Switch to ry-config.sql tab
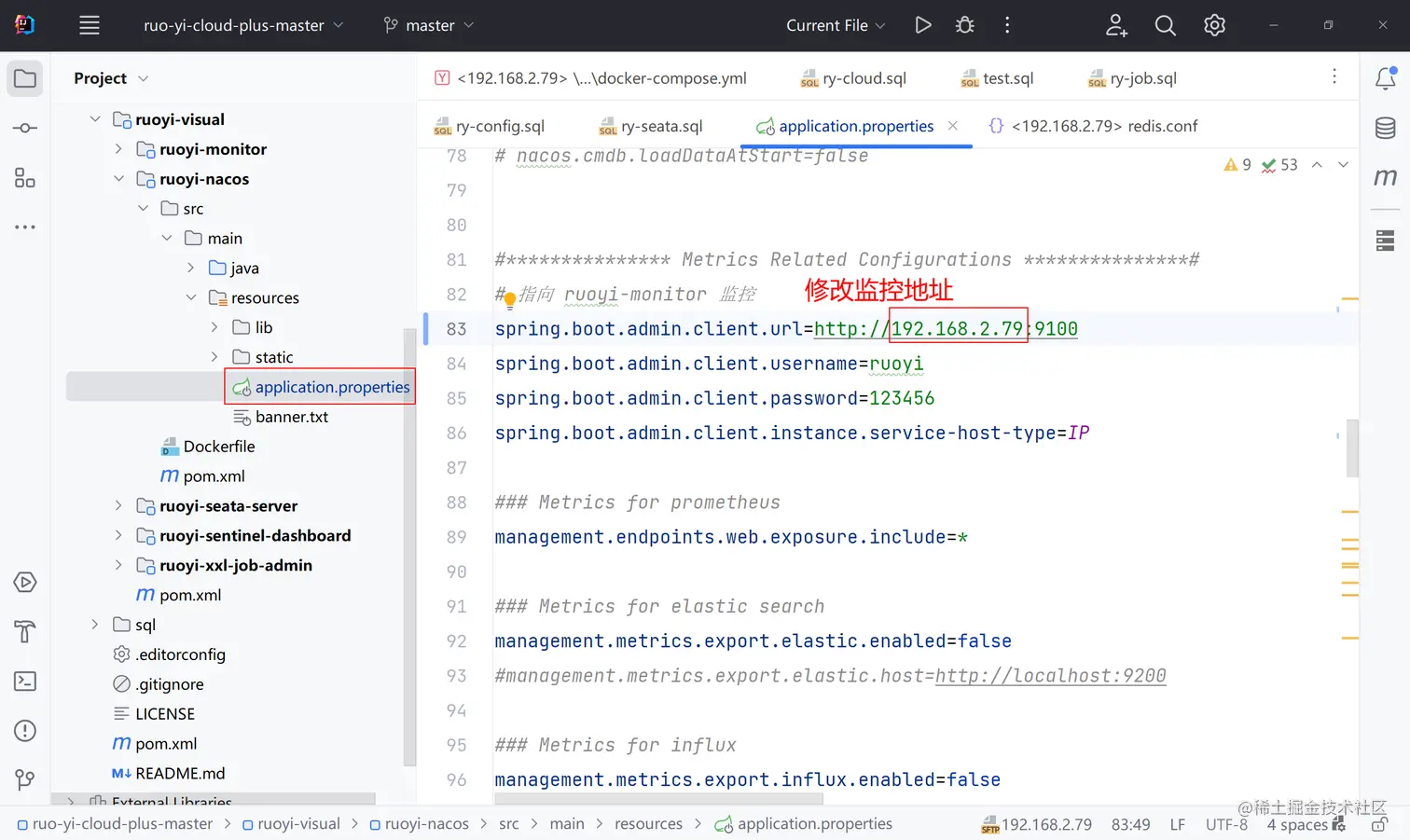Screen dimensions: 1410x840 click(x=490, y=126)
